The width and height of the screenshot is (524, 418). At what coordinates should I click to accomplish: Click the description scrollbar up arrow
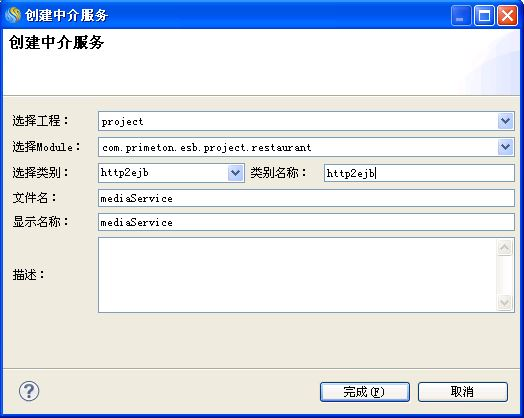[505, 248]
